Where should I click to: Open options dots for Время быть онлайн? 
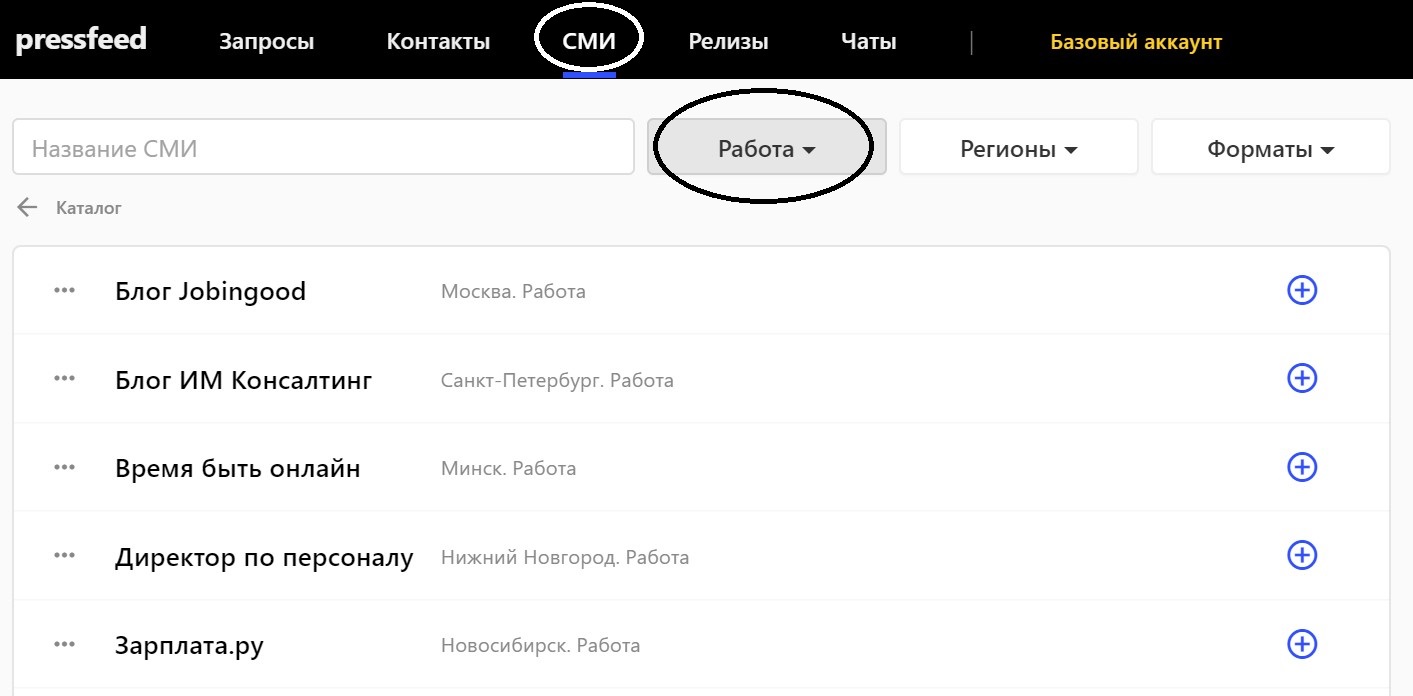[65, 468]
